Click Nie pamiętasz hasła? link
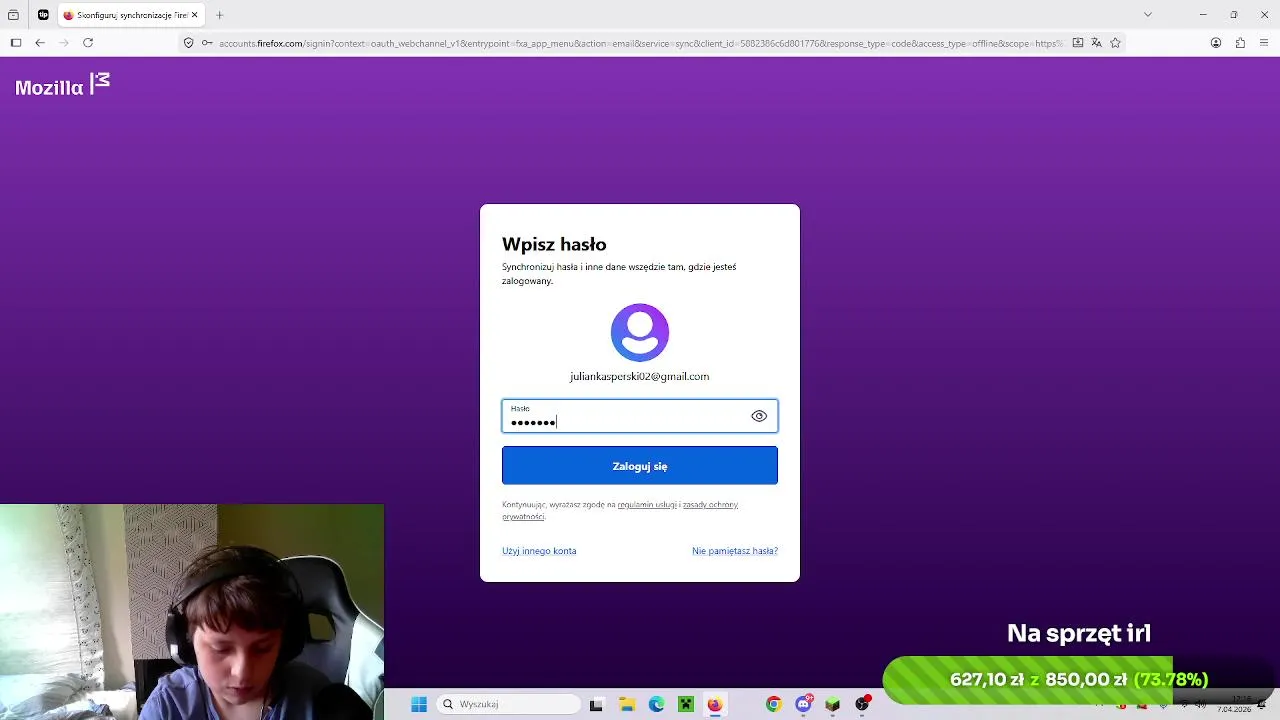Screen dimensions: 1280x720 735,551
